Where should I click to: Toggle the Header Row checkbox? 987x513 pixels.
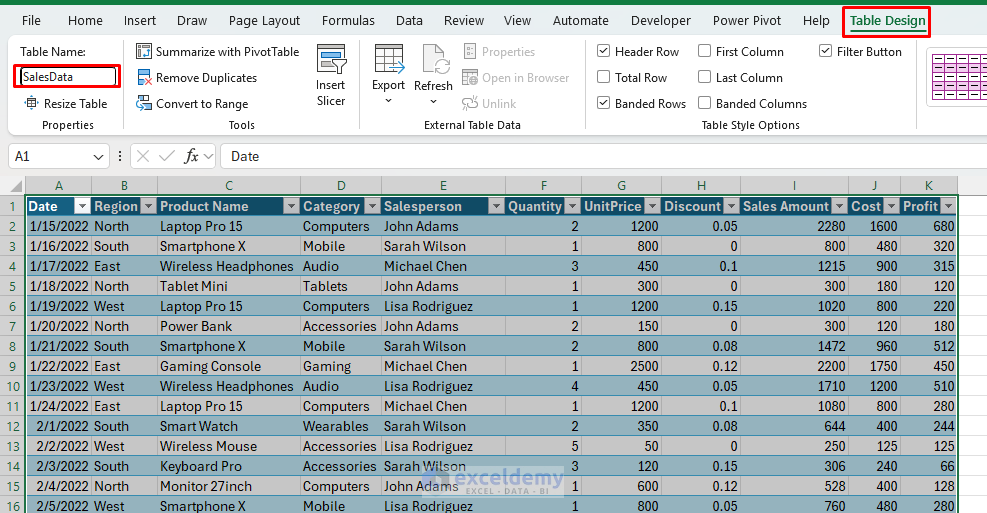point(603,51)
